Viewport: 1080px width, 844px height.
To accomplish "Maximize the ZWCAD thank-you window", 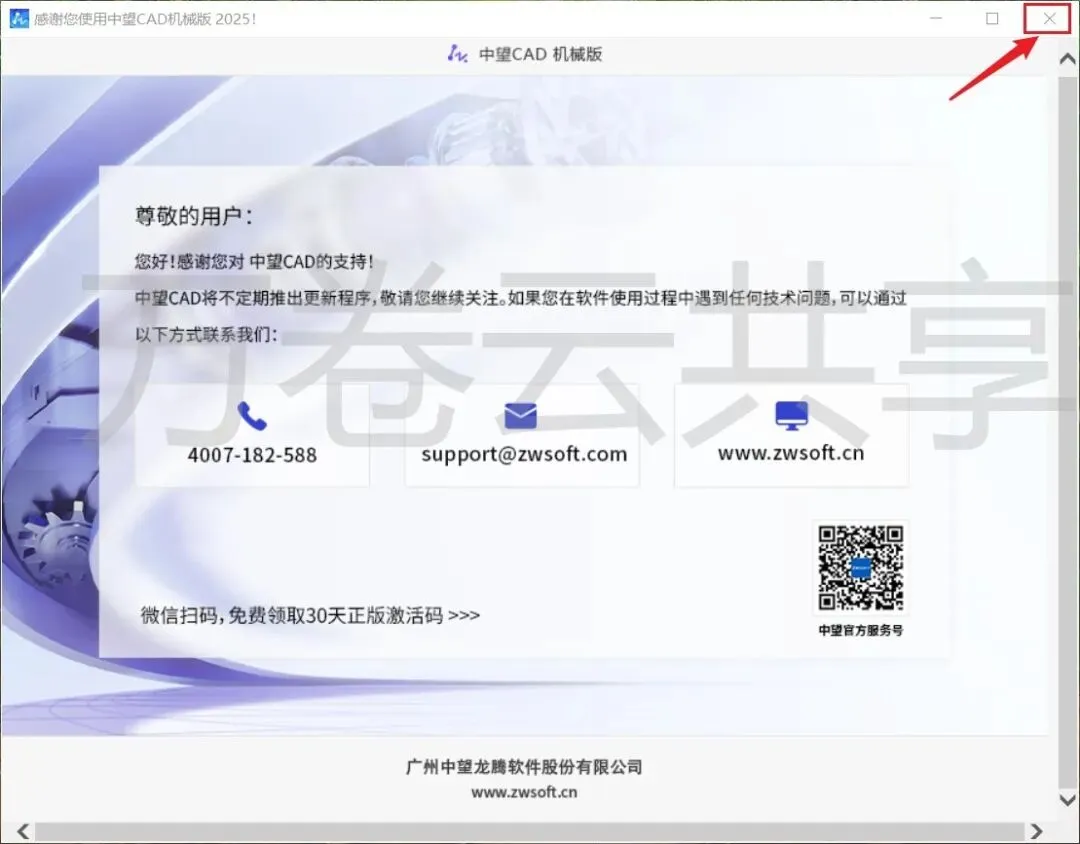I will [992, 19].
